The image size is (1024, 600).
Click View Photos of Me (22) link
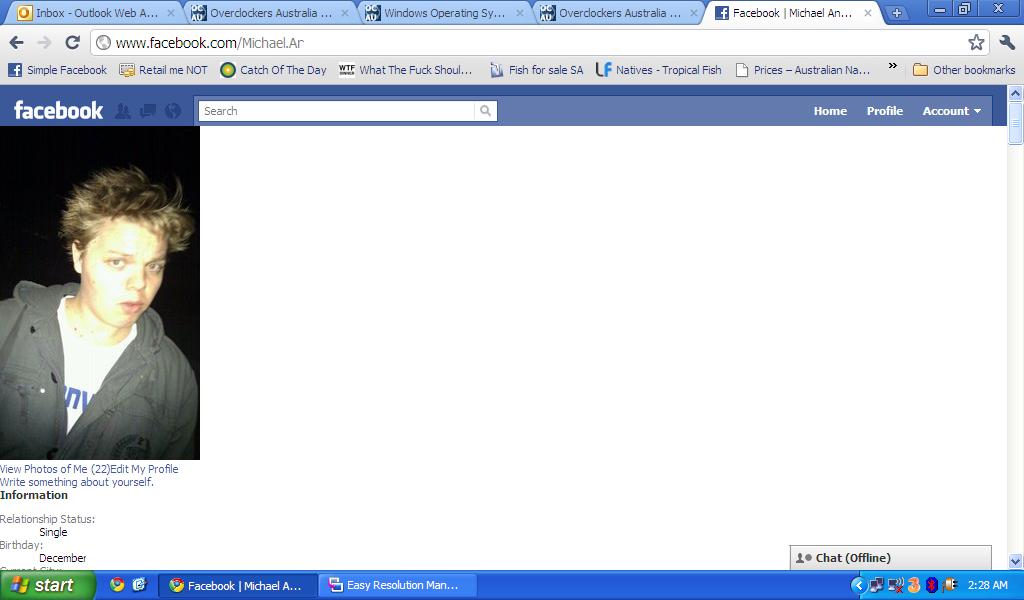pyautogui.click(x=54, y=469)
